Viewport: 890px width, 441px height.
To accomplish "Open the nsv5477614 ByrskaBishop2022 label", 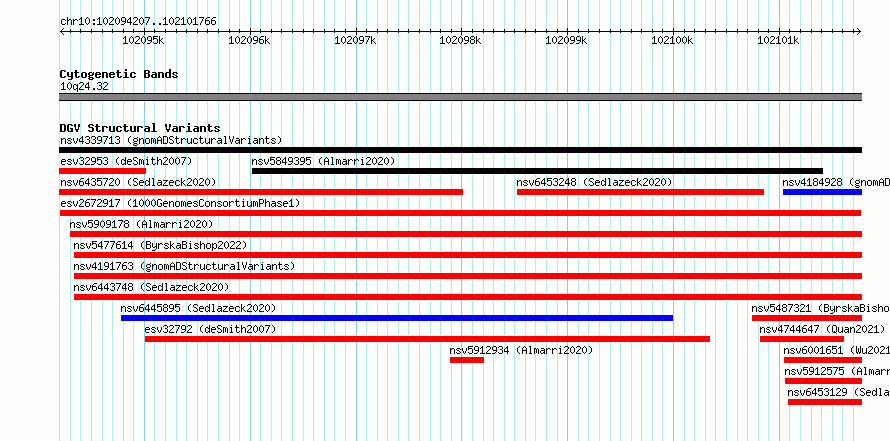I will (x=161, y=245).
